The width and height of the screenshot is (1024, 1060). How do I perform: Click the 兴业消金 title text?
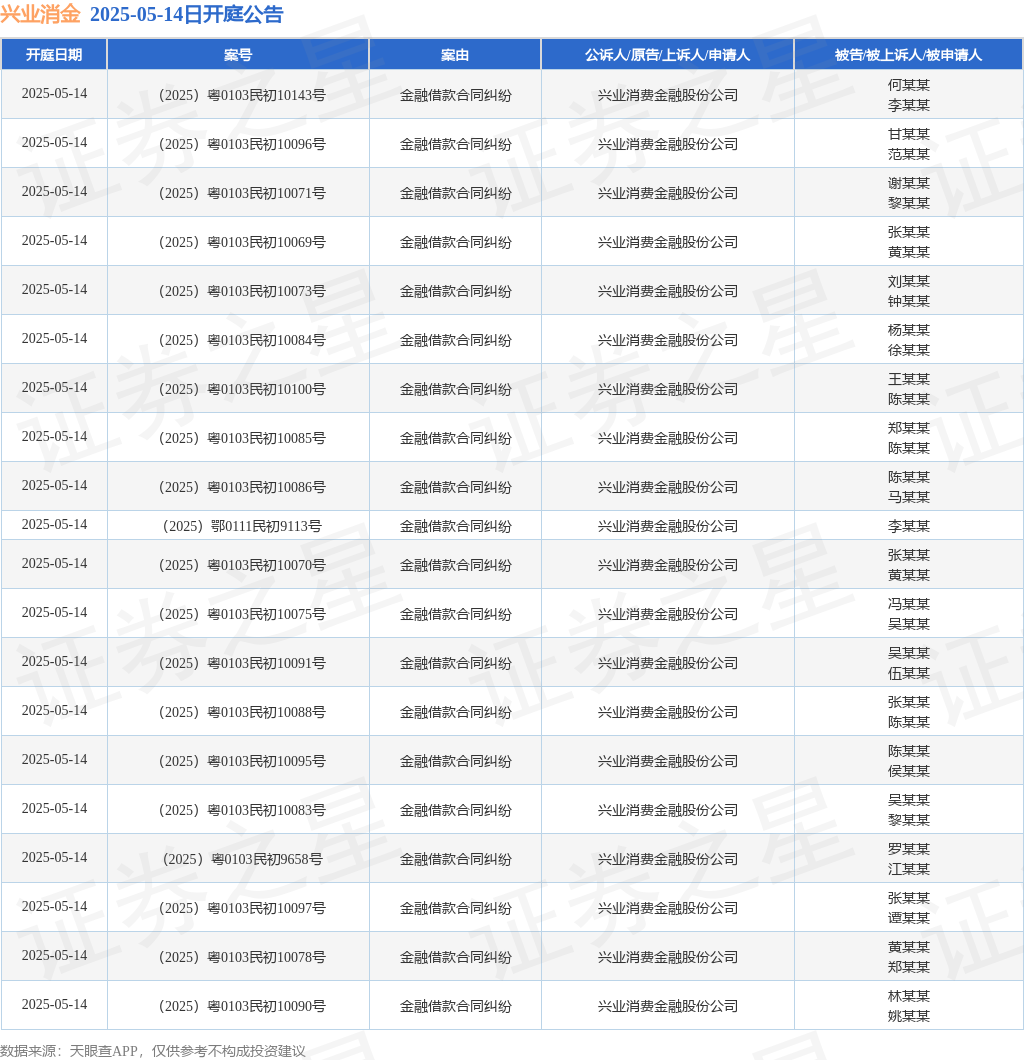41,14
